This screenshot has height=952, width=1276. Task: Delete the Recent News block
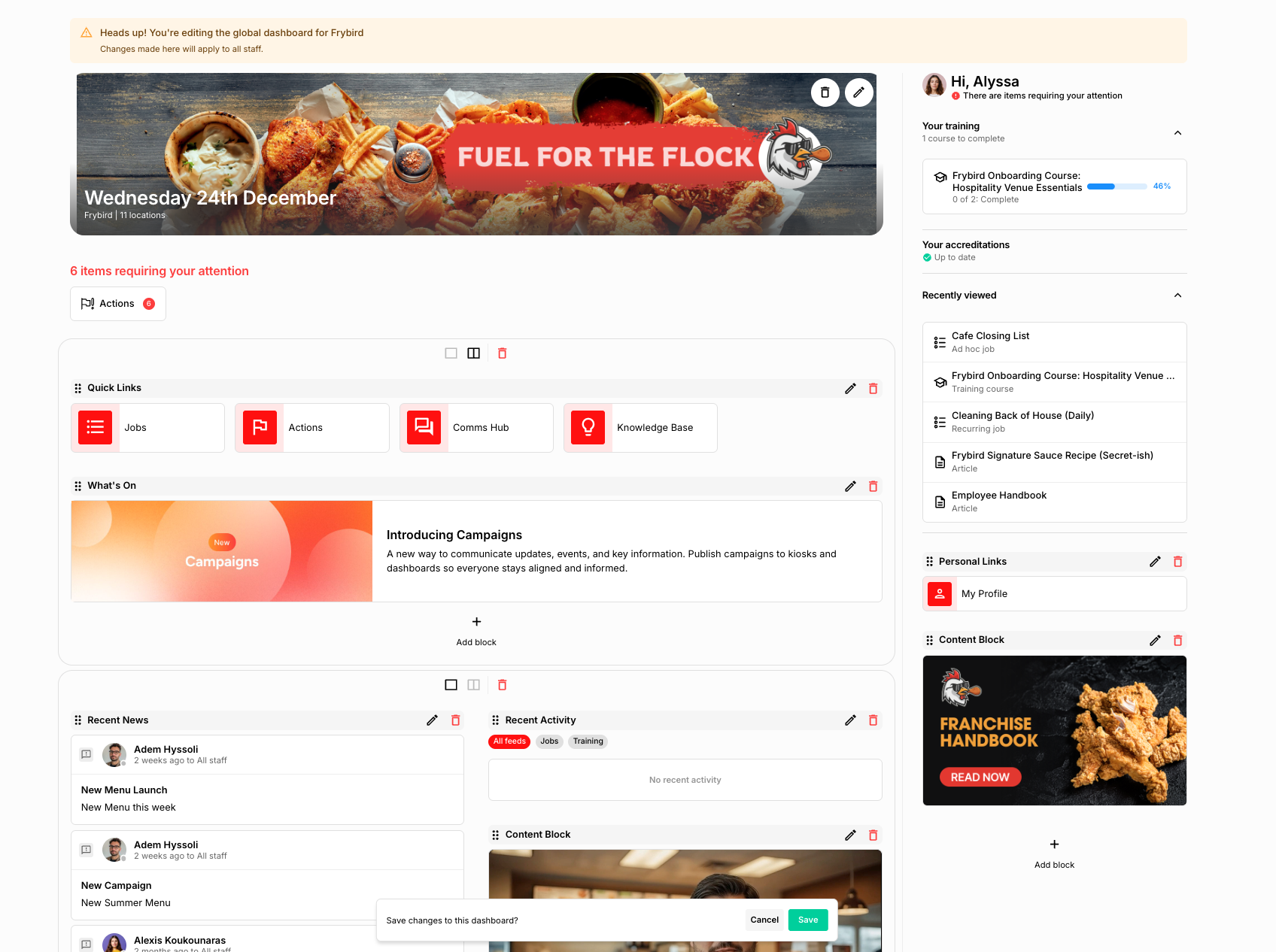[x=455, y=720]
